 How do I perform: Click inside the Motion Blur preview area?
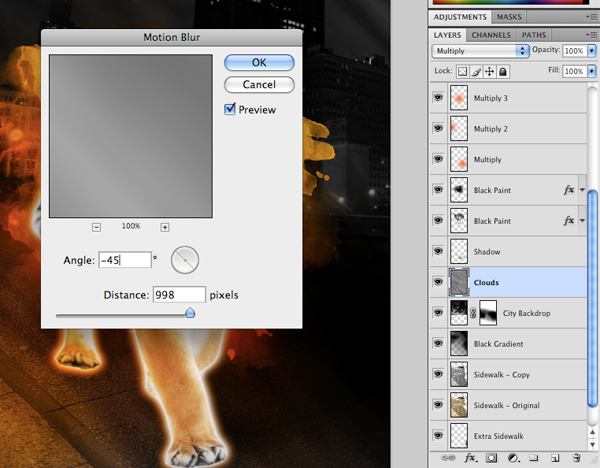[131, 136]
